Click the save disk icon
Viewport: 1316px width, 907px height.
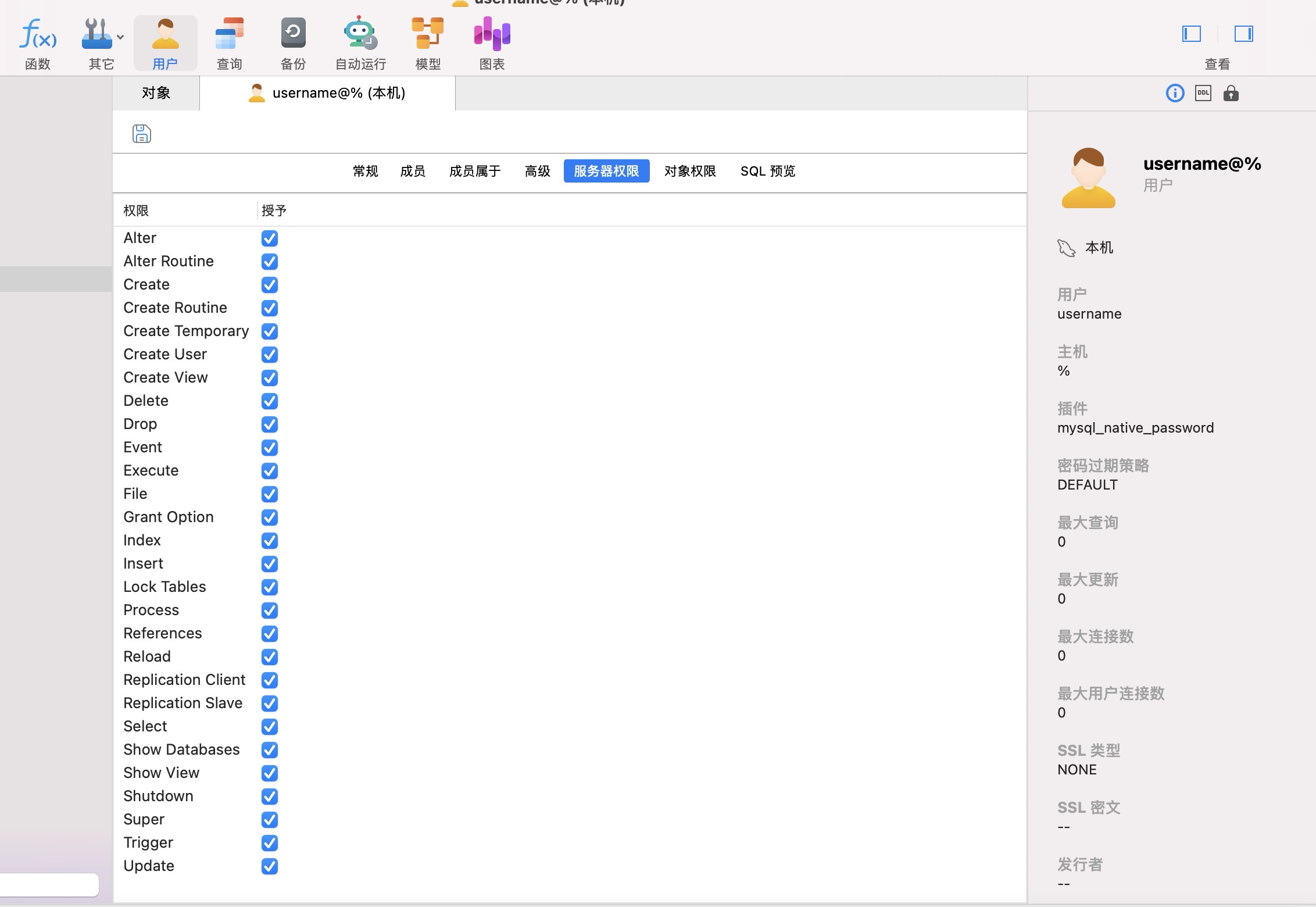coord(141,134)
